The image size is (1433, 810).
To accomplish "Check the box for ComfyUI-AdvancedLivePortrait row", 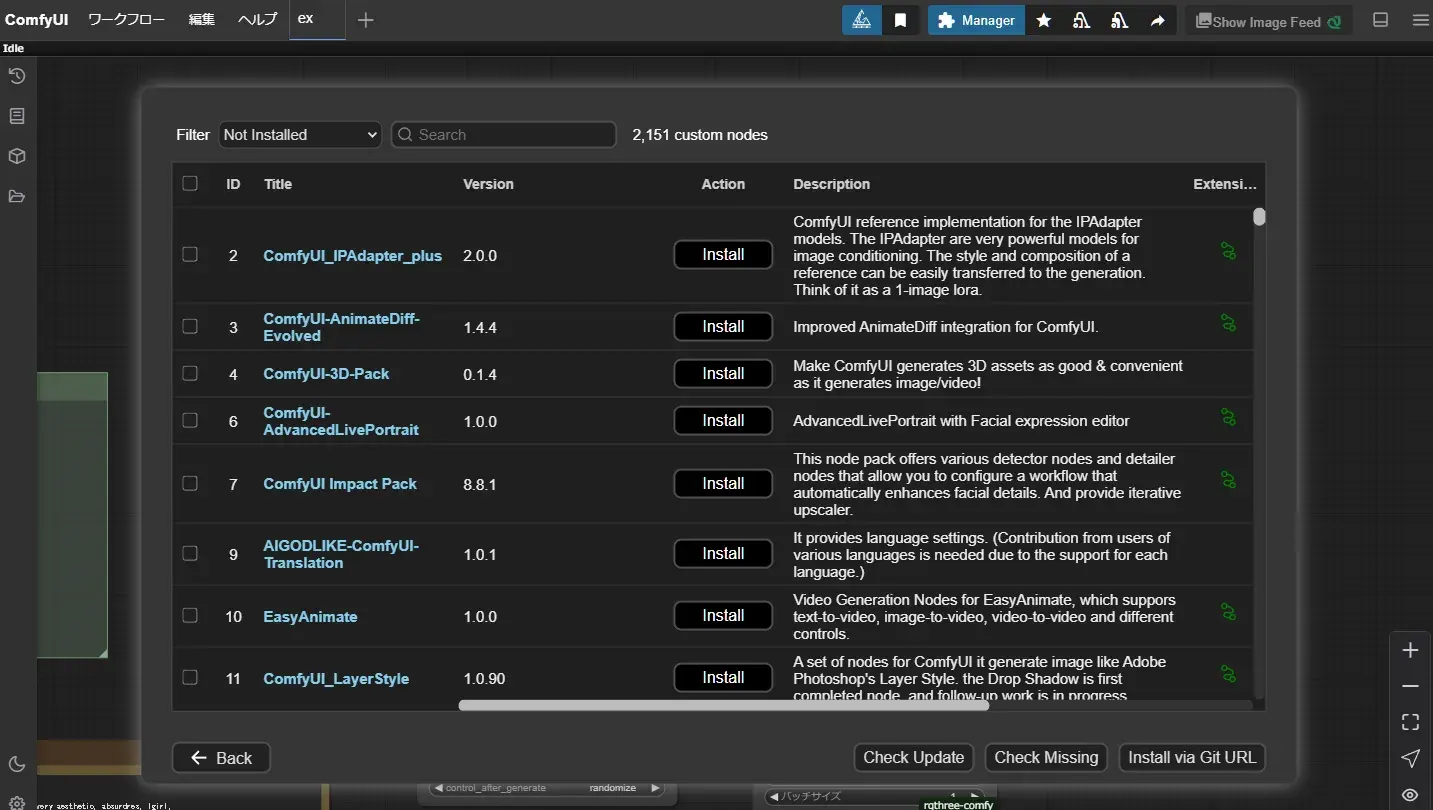I will tap(190, 420).
